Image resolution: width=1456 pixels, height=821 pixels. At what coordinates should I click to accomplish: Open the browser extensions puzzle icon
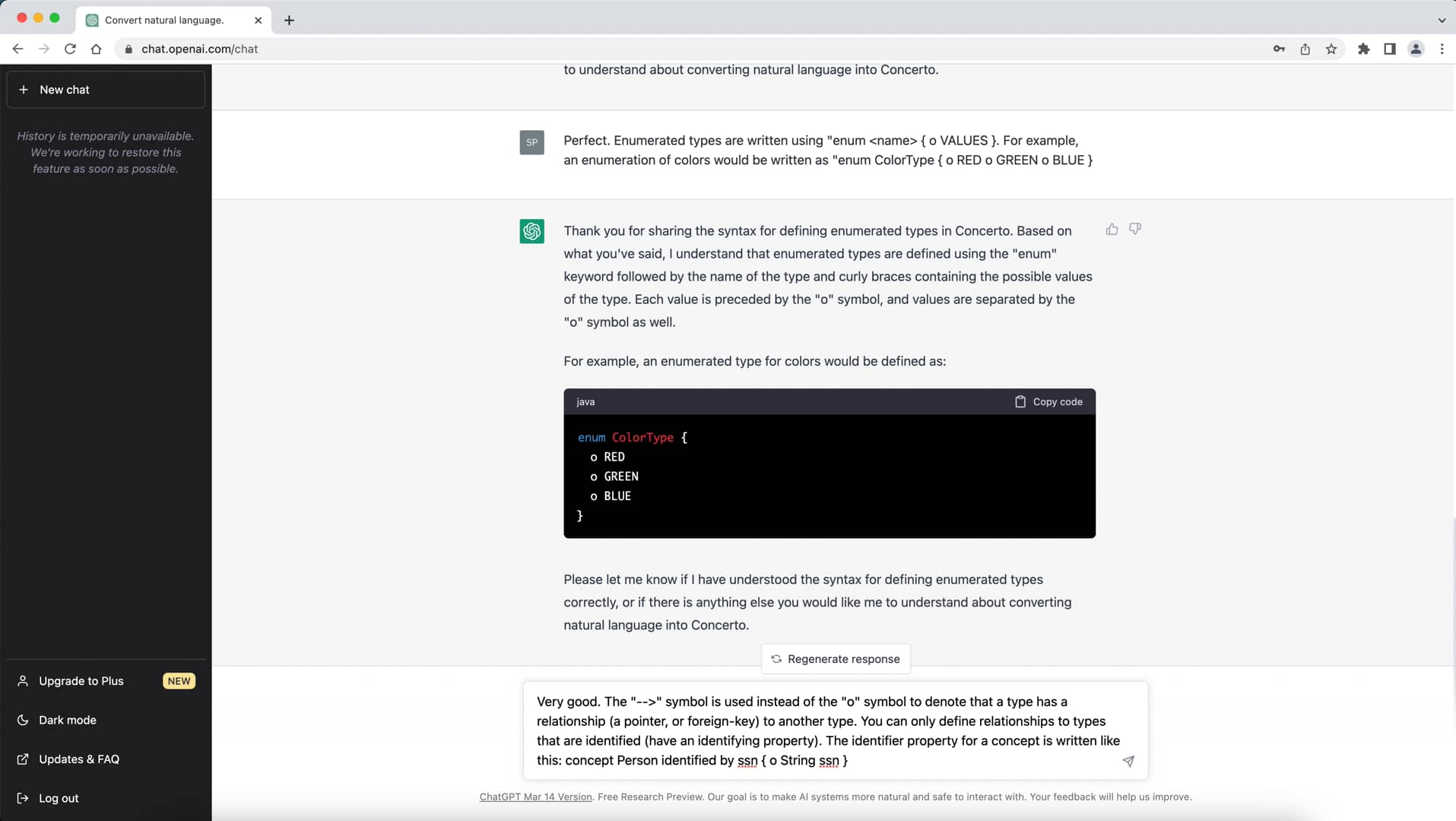pos(1364,49)
